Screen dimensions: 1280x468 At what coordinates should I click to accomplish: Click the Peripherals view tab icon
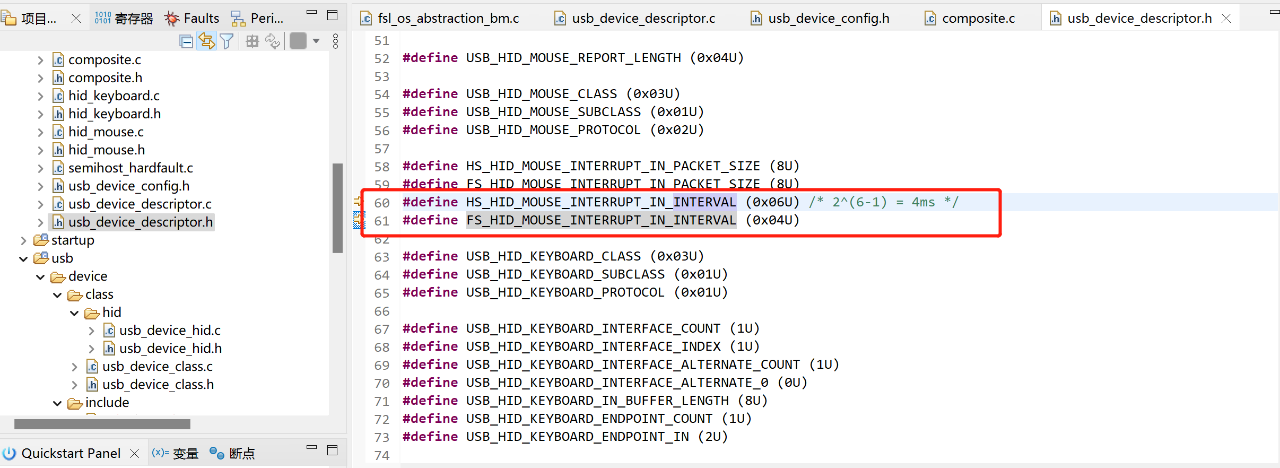[238, 18]
